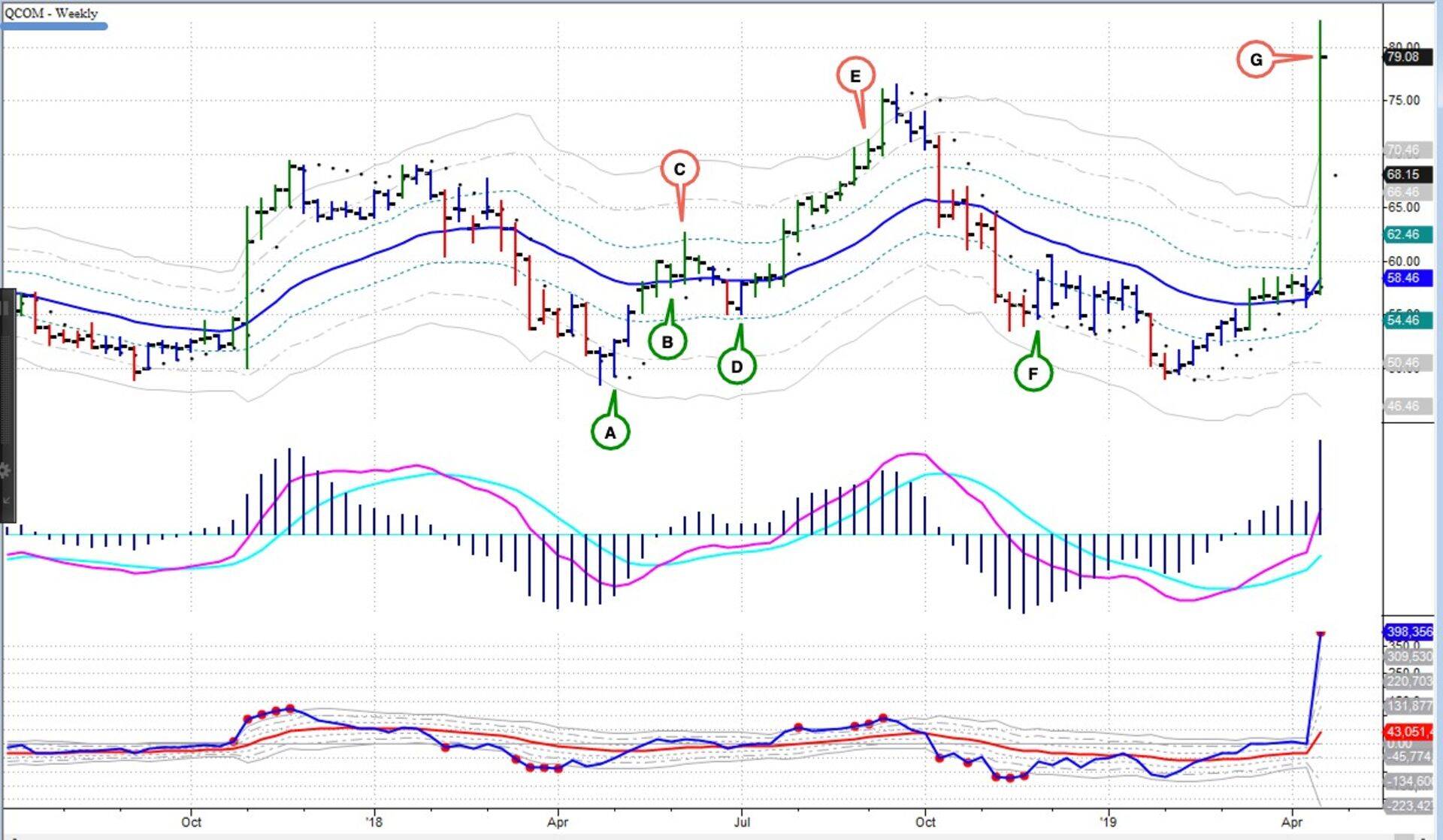Viewport: 1443px width, 840px height.
Task: Click the pause icon on left panel
Action: pyautogui.click(x=4, y=308)
